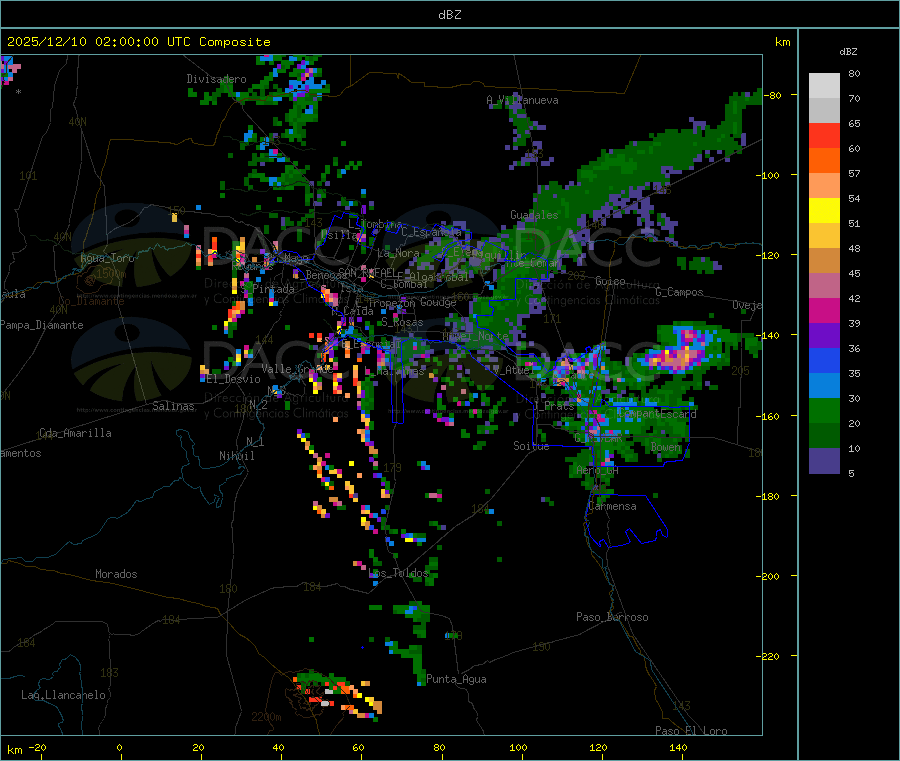Click the -140 km axis tick label
900x761 pixels.
[x=768, y=335]
